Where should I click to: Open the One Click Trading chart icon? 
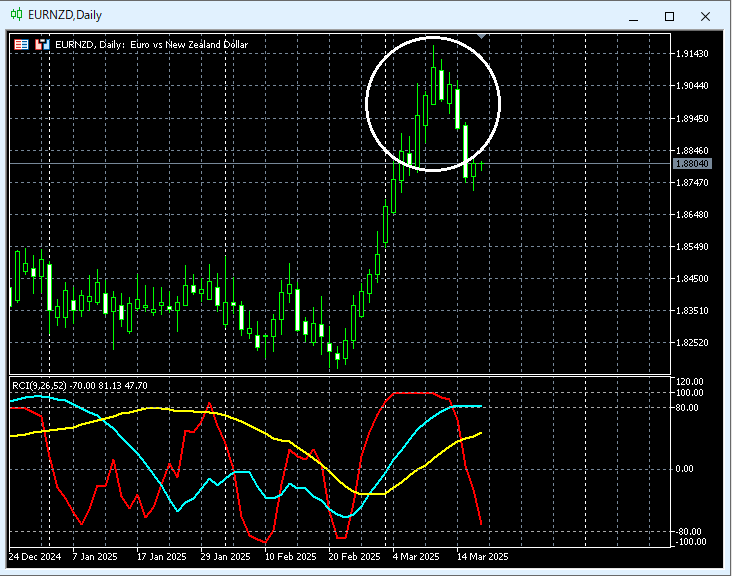pos(42,44)
